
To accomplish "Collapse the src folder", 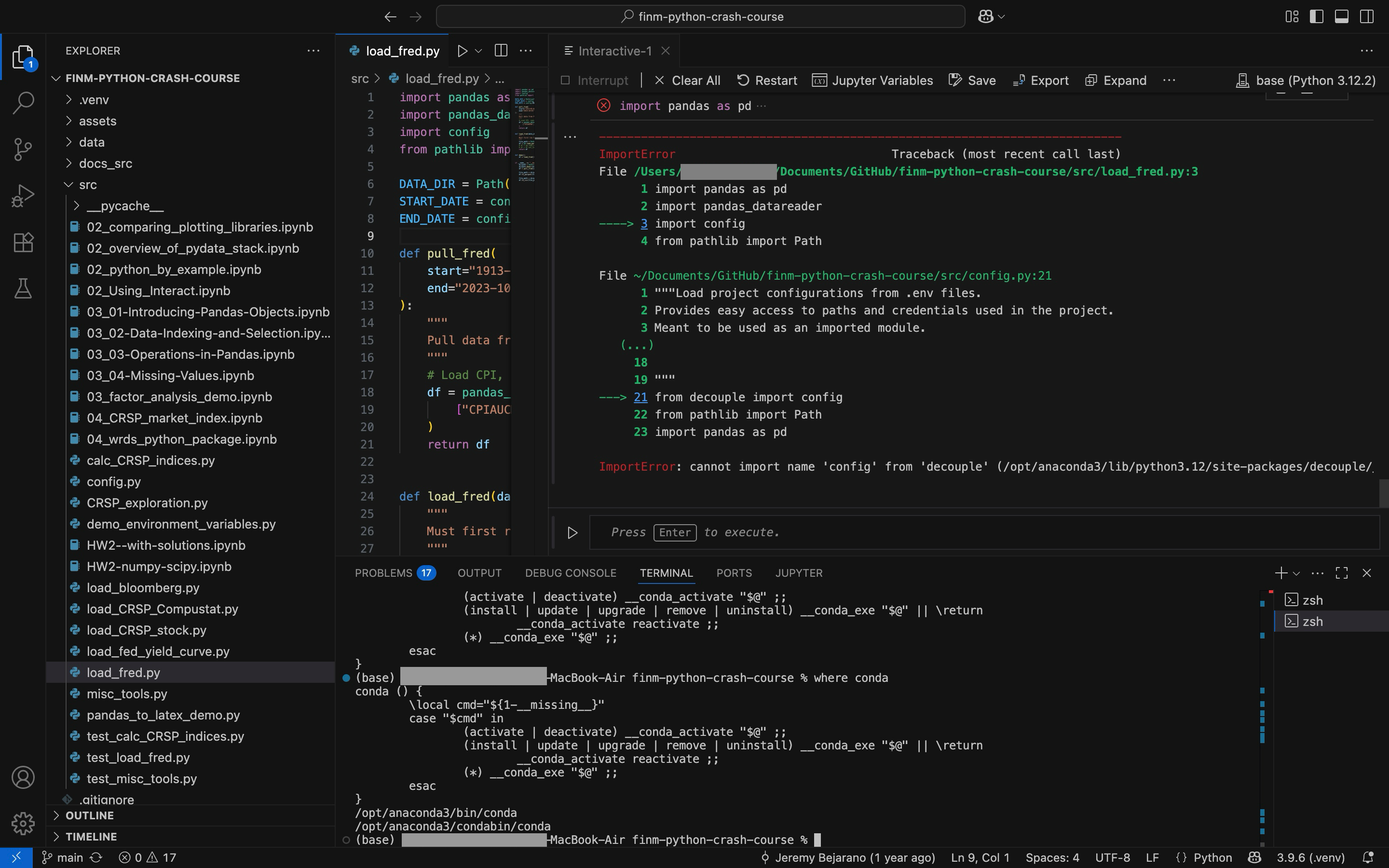I will (69, 185).
